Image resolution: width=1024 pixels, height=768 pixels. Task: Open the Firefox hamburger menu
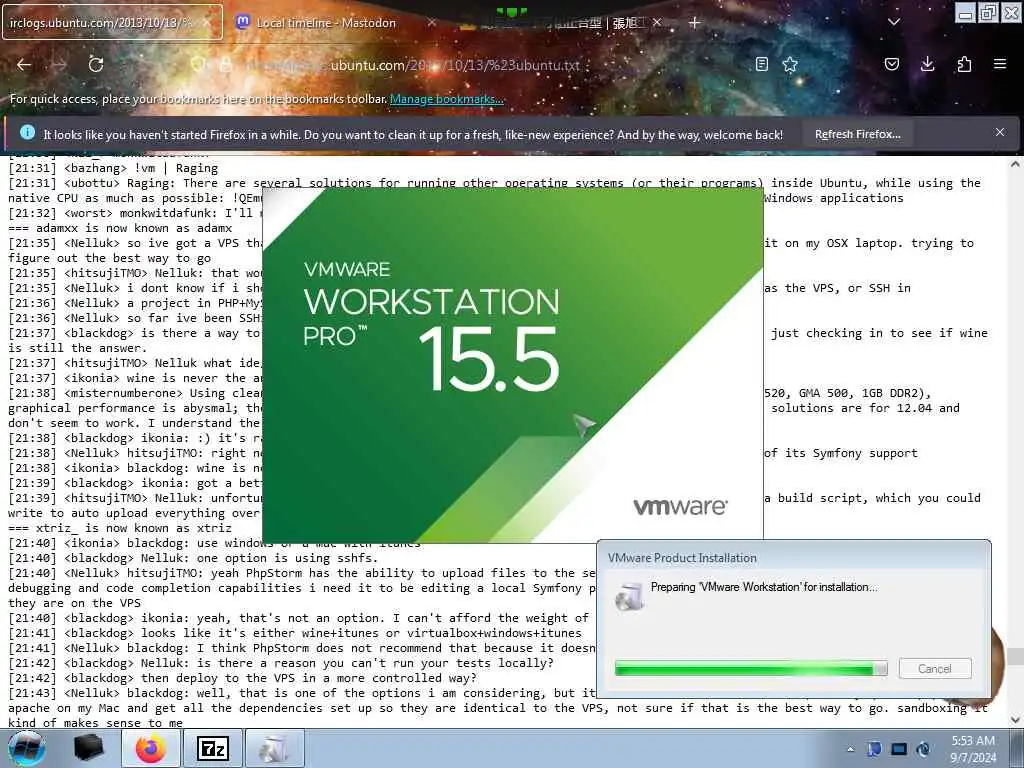(1000, 64)
